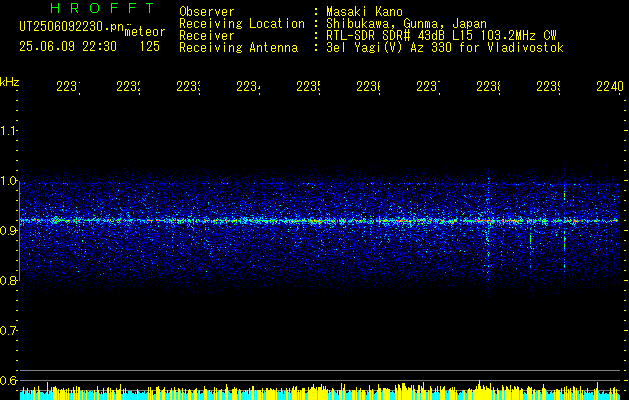This screenshot has height=400, width=629.
Task: Click the 1.0 kHz frequency tick label
Action: [8, 181]
